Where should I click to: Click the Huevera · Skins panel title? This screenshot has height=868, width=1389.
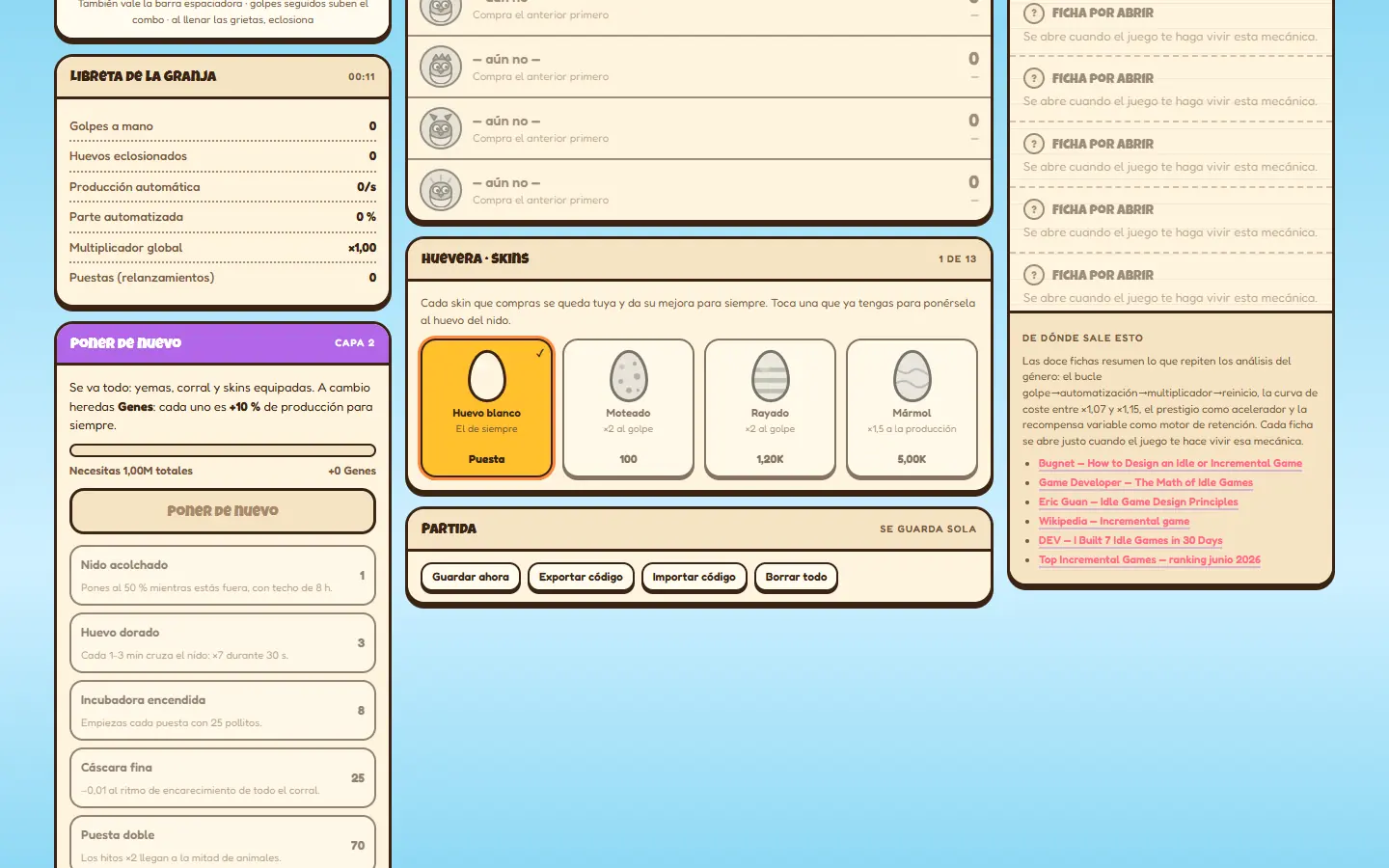(x=476, y=258)
